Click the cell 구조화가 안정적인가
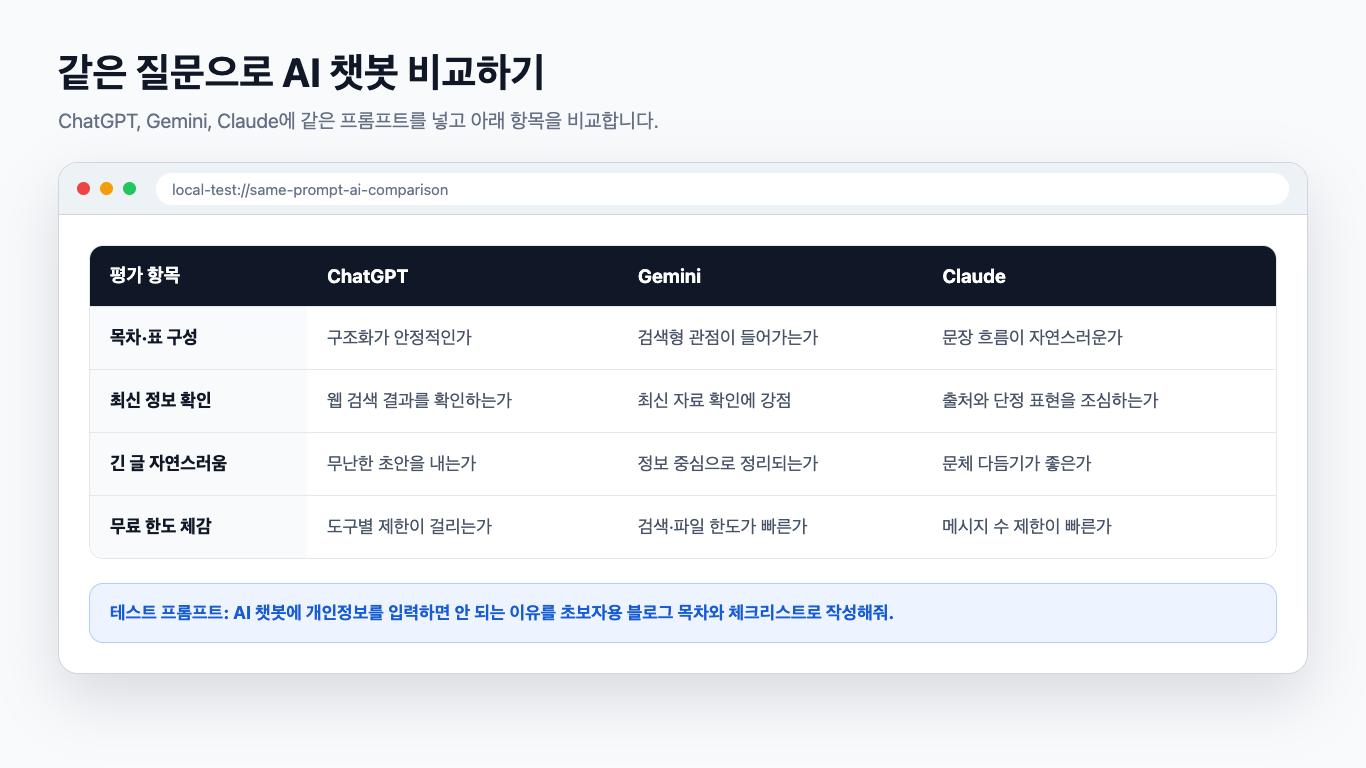1366x768 pixels. 462,338
